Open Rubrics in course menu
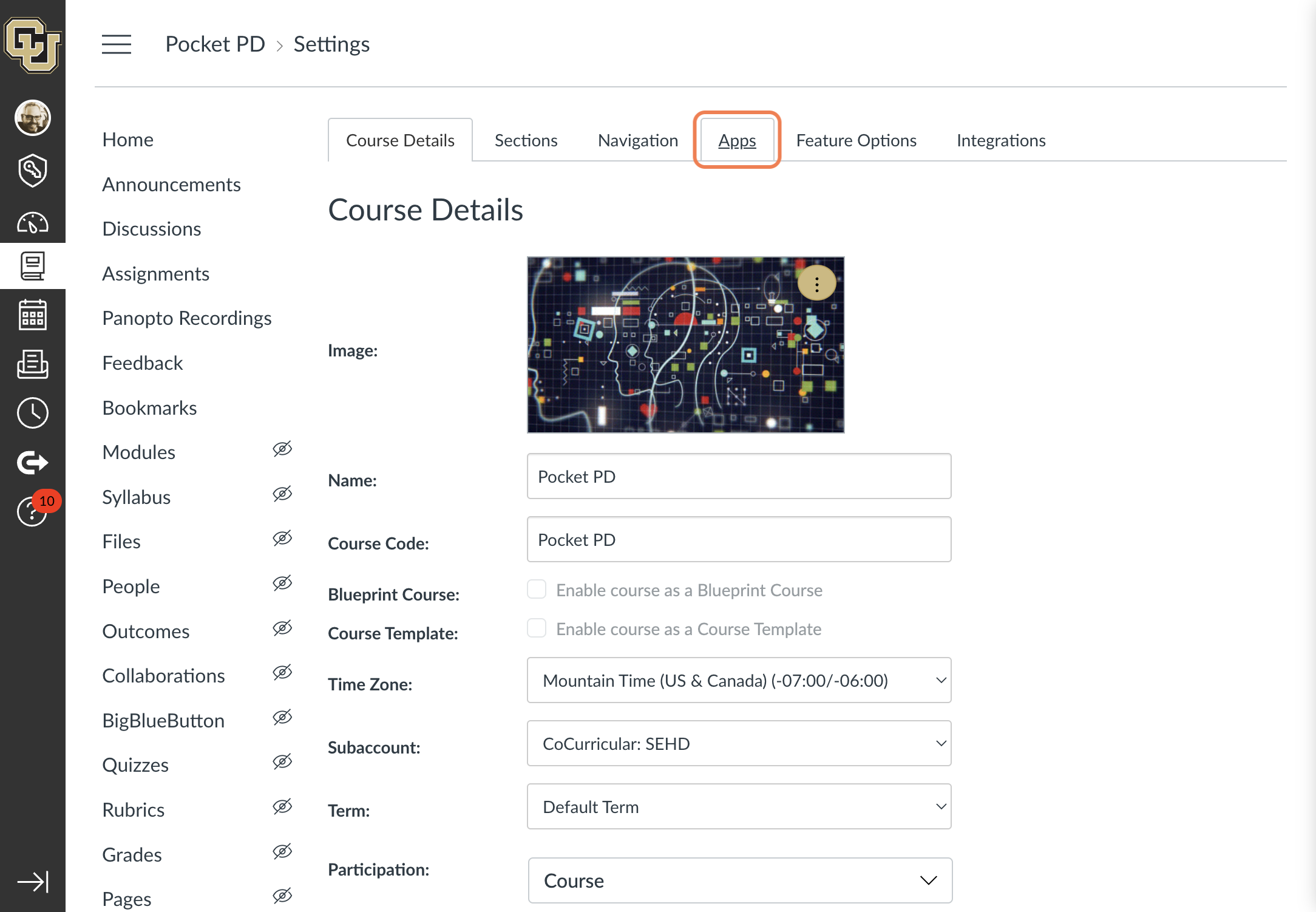The image size is (1316, 912). click(x=133, y=810)
